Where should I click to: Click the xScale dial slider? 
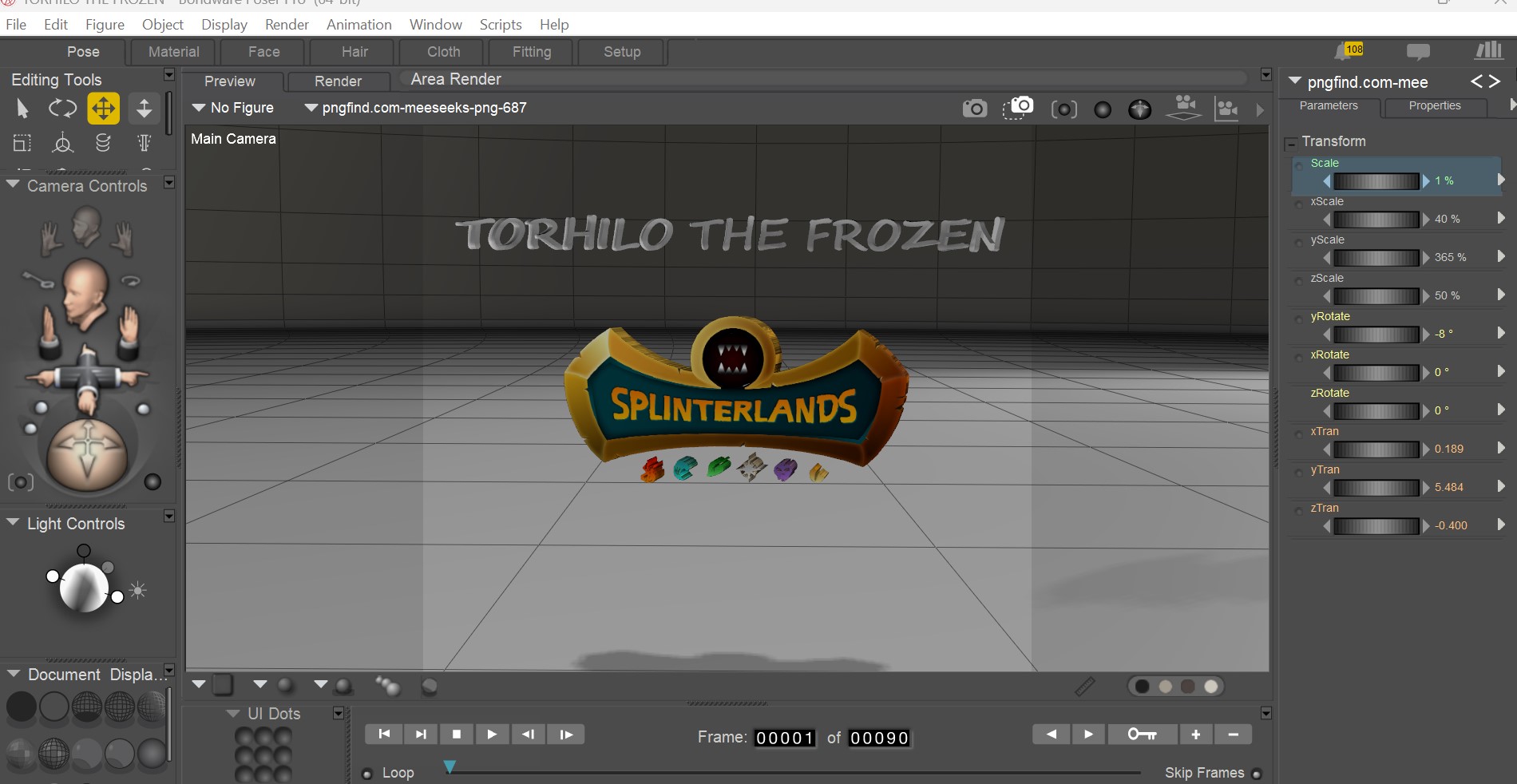1376,220
